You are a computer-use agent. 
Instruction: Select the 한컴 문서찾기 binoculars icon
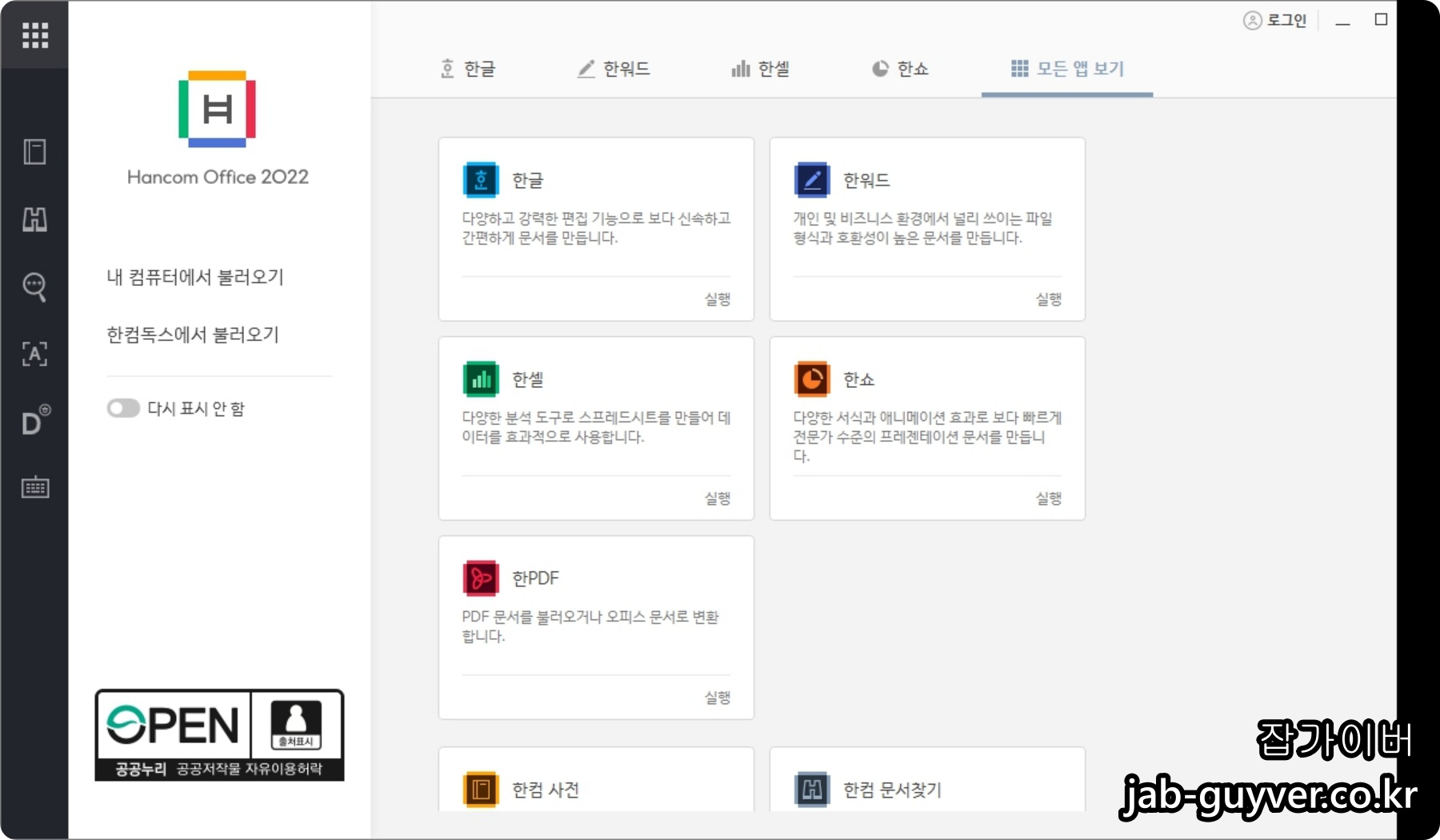click(811, 789)
